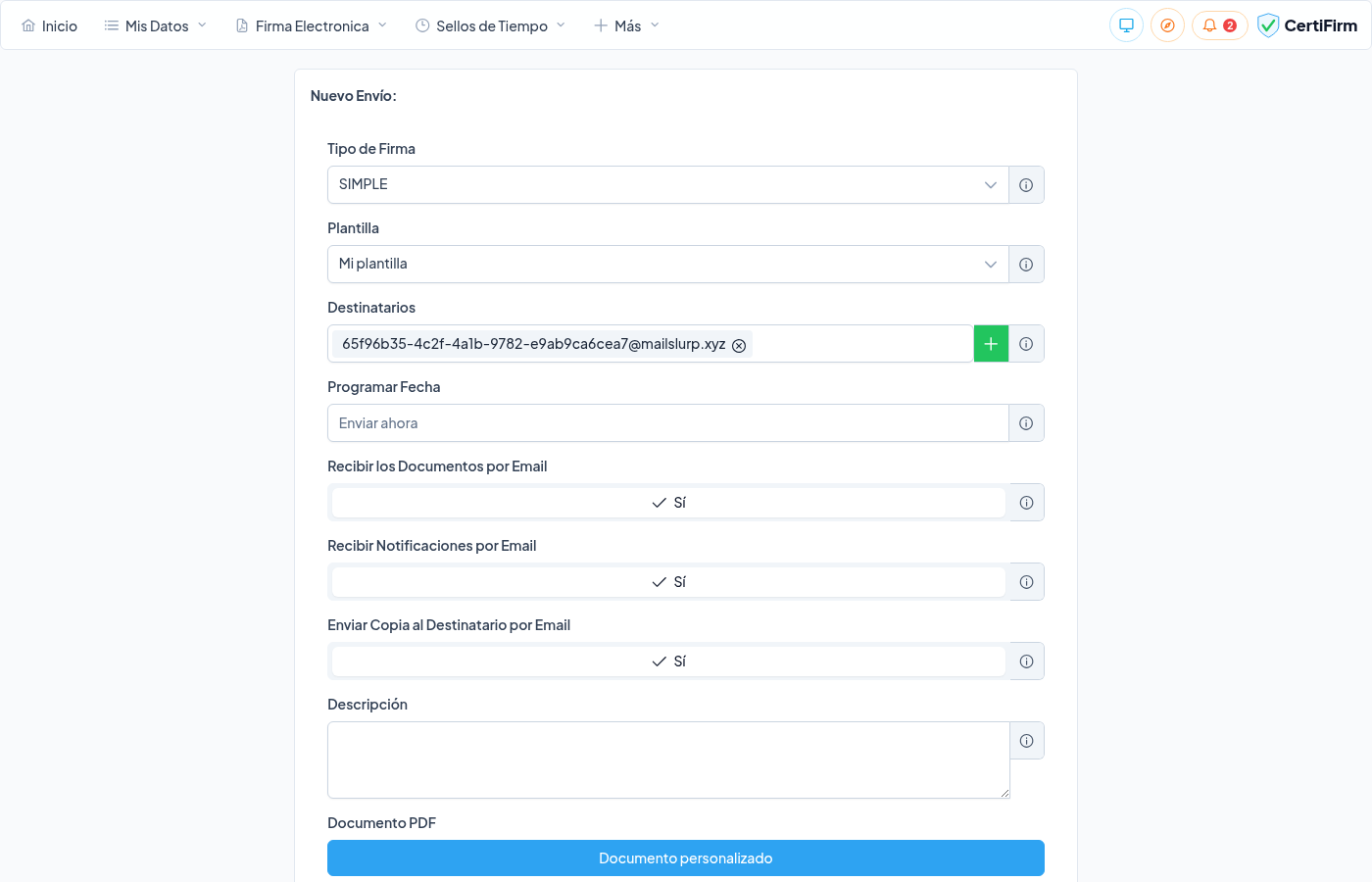The width and height of the screenshot is (1372, 882).
Task: Show info for Programar Fecha field
Action: (1026, 423)
